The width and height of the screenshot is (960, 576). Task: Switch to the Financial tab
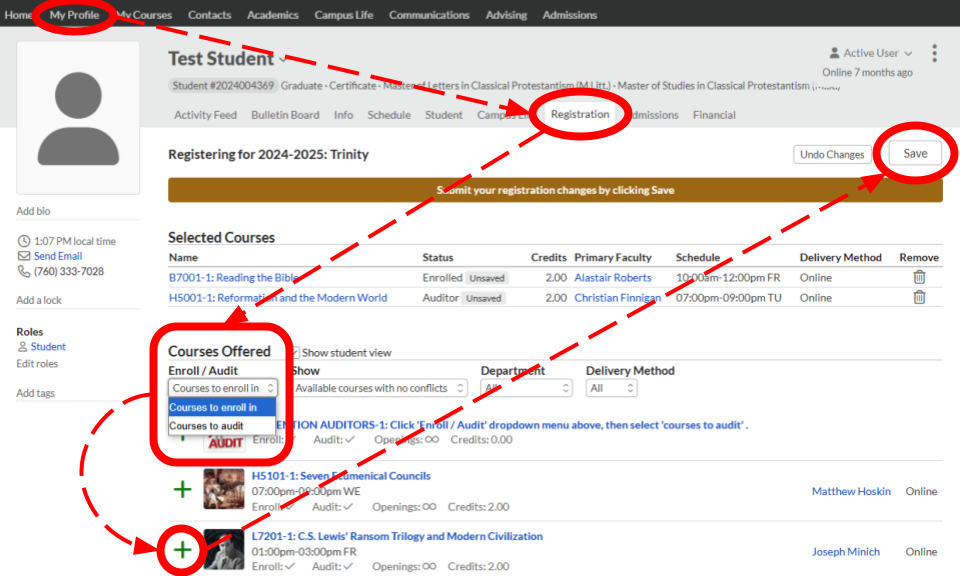[714, 115]
